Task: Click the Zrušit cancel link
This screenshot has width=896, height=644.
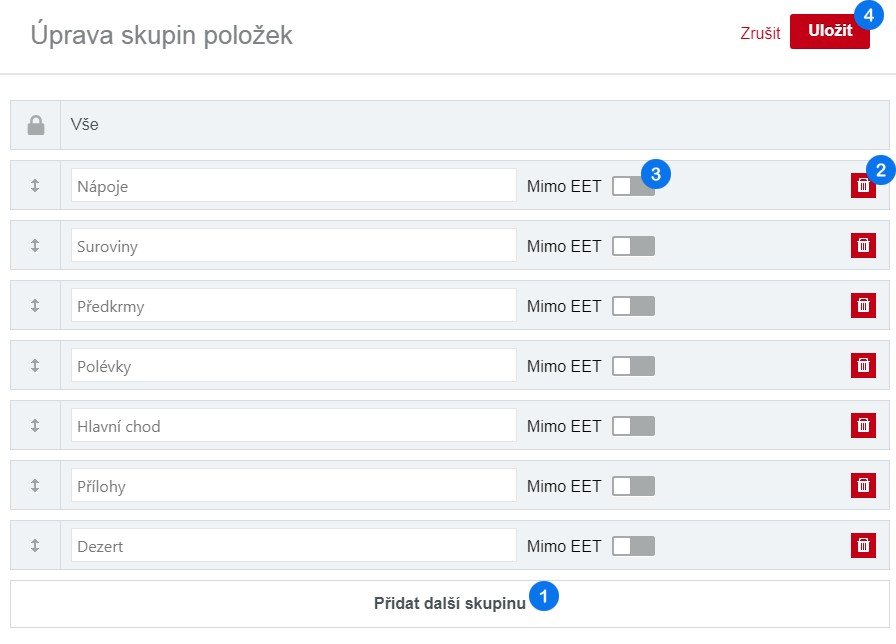Action: coord(760,32)
